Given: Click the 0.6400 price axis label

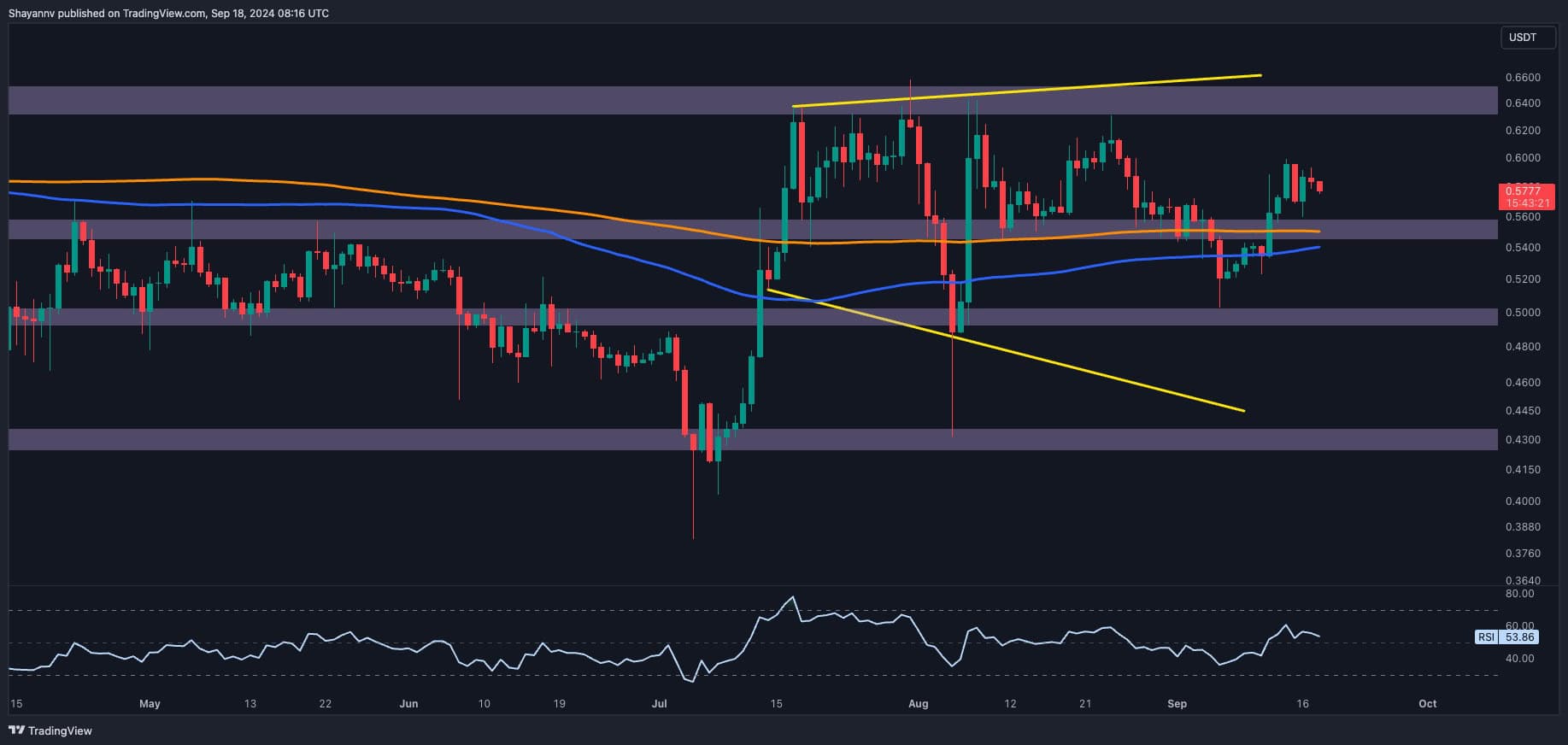Looking at the screenshot, I should (x=1523, y=103).
